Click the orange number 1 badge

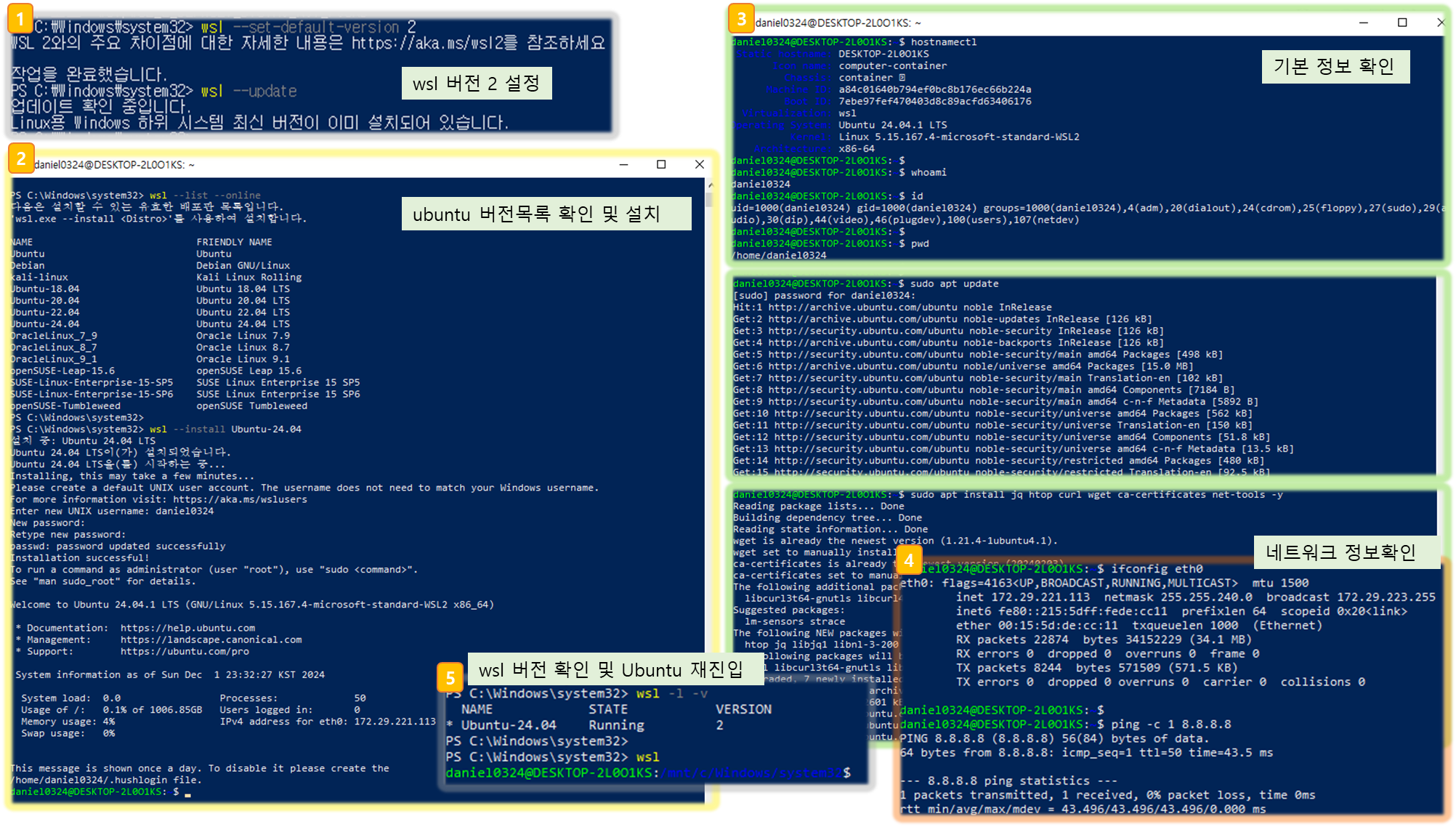(x=20, y=20)
